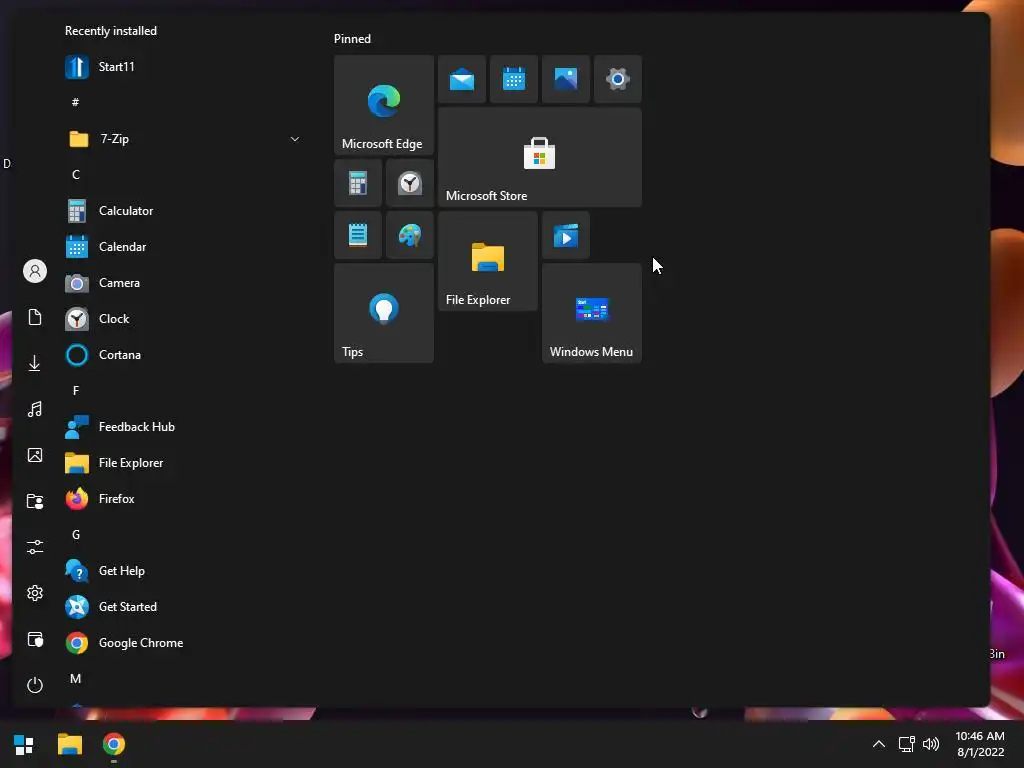Open Control Panel sliders icon in sidebar
Image resolution: width=1024 pixels, height=768 pixels.
(35, 547)
